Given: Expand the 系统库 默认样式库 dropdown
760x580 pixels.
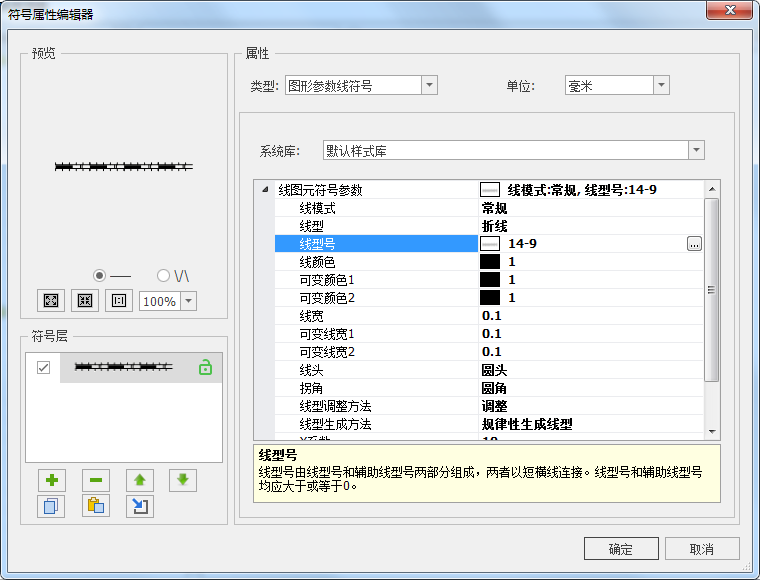Looking at the screenshot, I should click(x=696, y=151).
